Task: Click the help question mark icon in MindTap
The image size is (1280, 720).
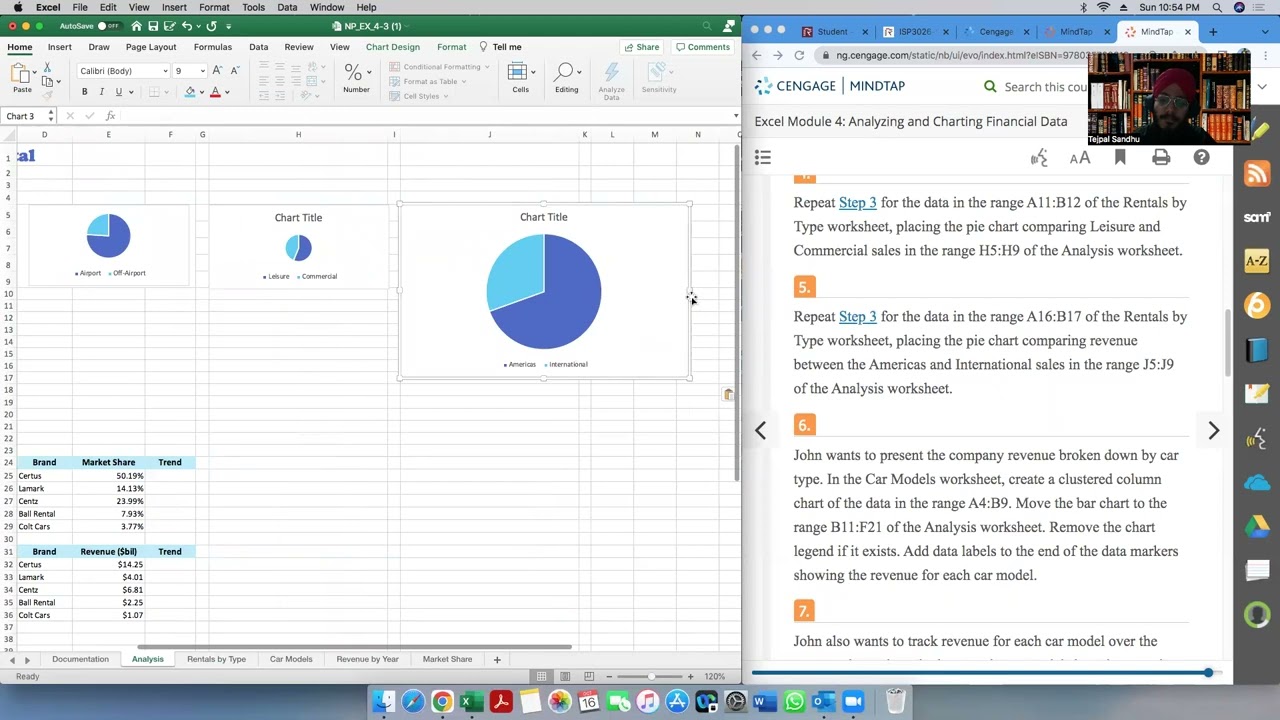Action: coord(1201,157)
